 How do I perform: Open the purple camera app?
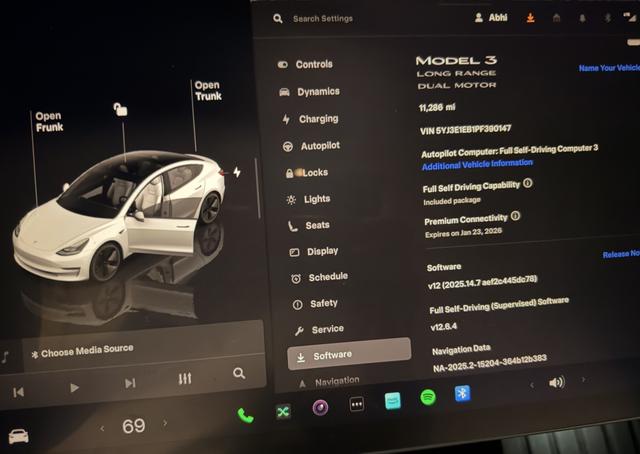pyautogui.click(x=320, y=407)
